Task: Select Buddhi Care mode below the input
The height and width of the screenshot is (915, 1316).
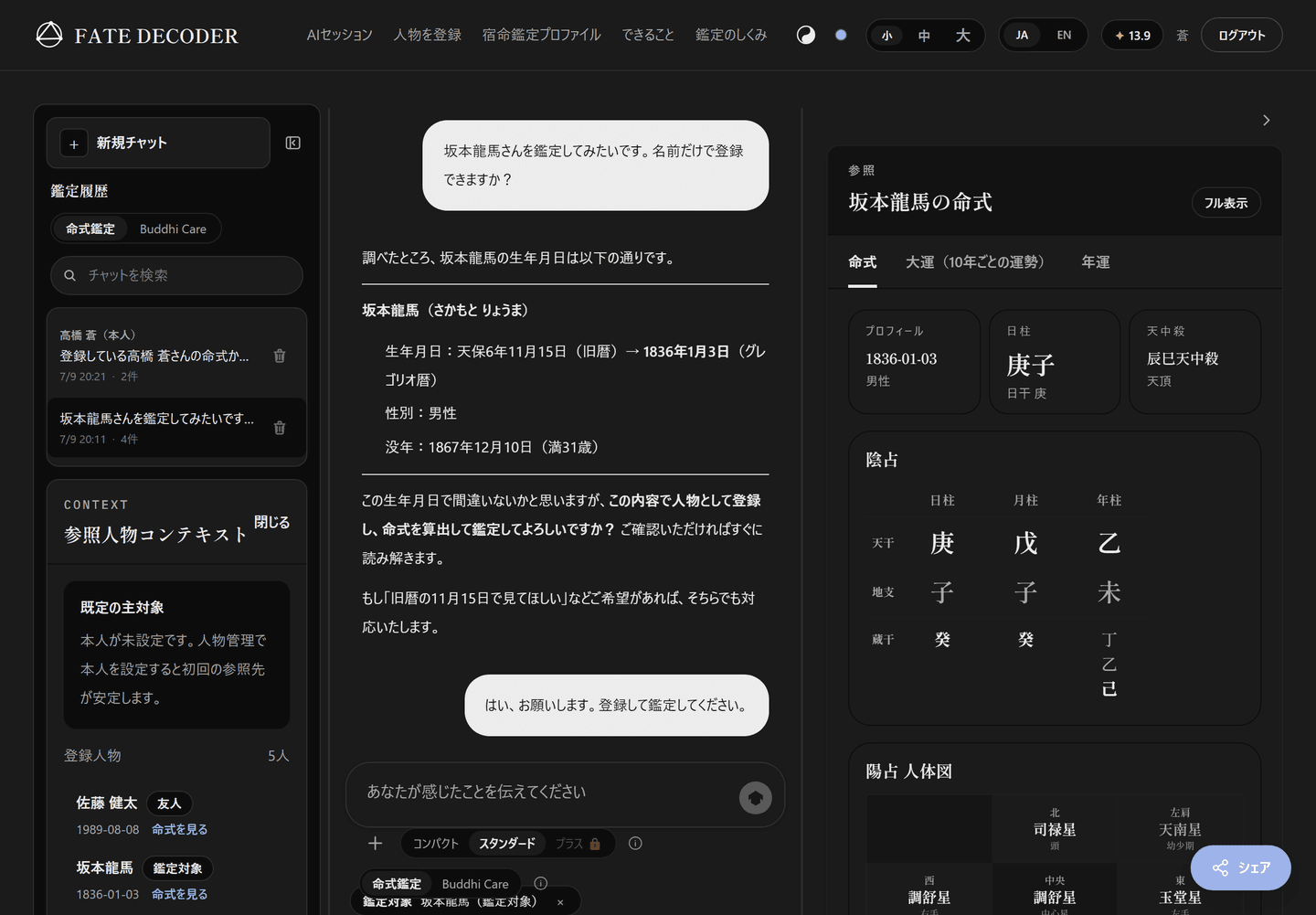Action: click(x=475, y=883)
